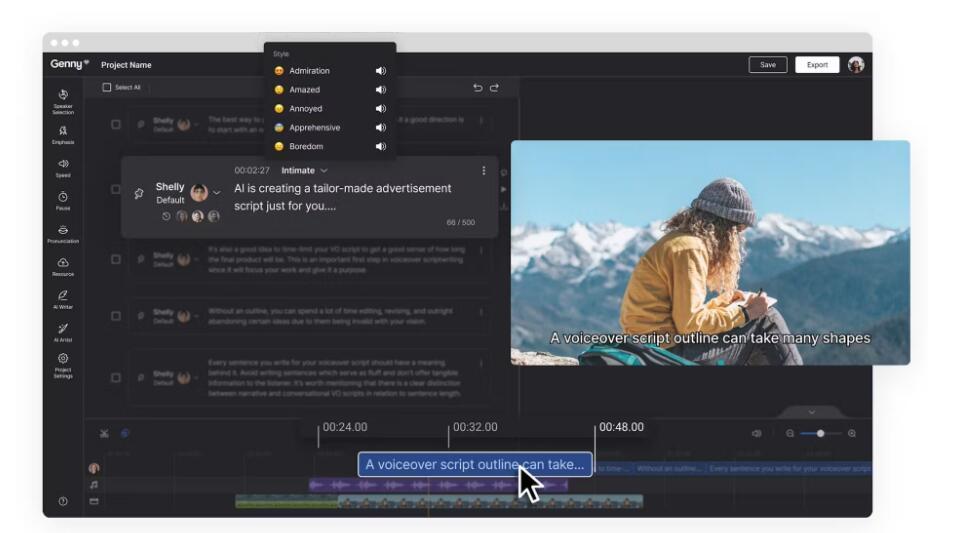Click the Project Name title
This screenshot has height=533, width=954.
126,64
